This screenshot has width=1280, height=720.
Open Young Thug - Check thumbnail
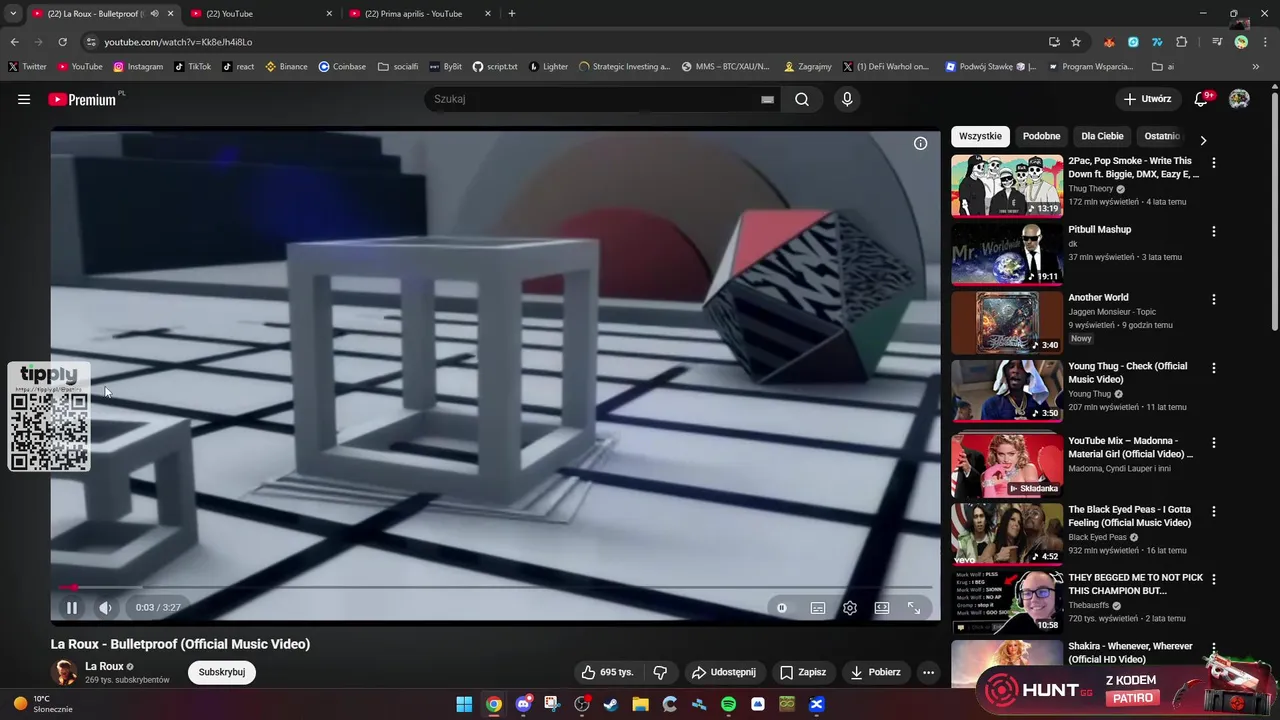coord(1007,391)
